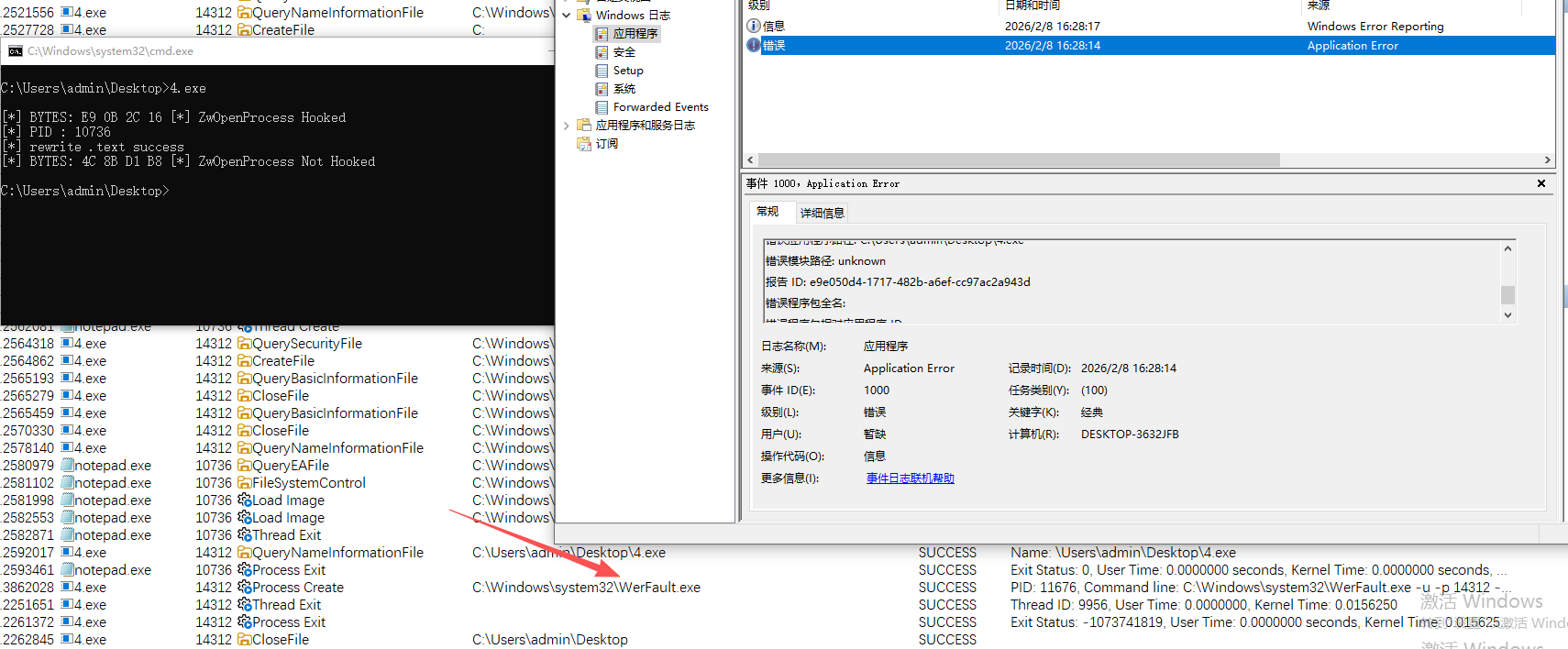Viewport: 1568px width, 649px height.
Task: Collapse the Windows 日志 tree node
Action: pyautogui.click(x=567, y=16)
